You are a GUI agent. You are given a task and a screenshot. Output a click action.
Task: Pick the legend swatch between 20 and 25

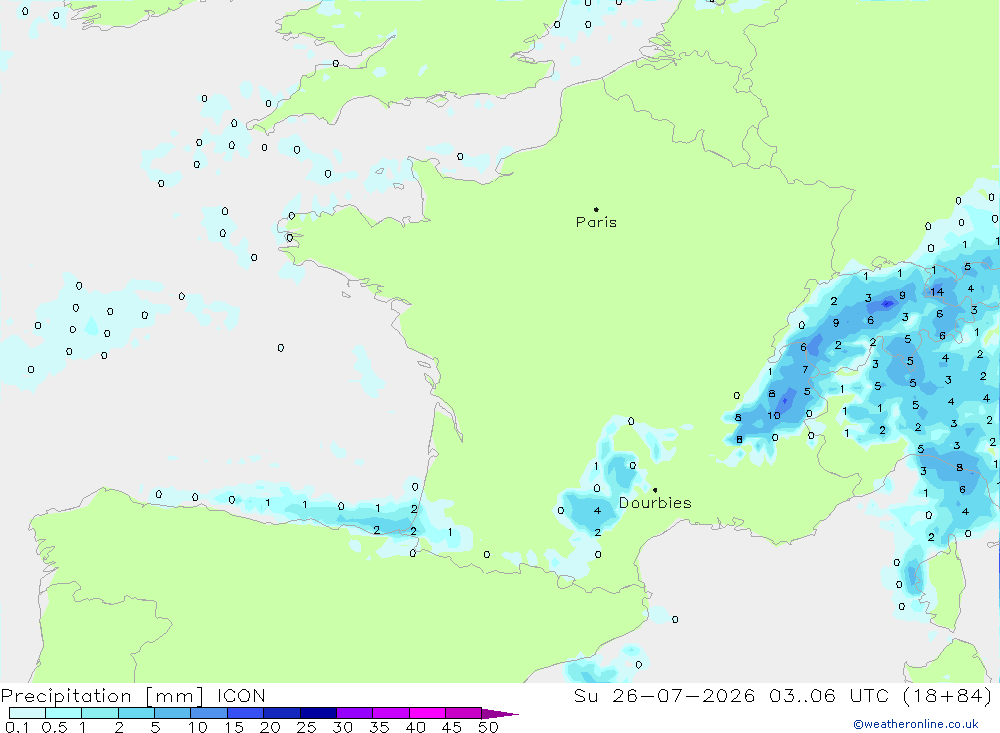pos(282,713)
